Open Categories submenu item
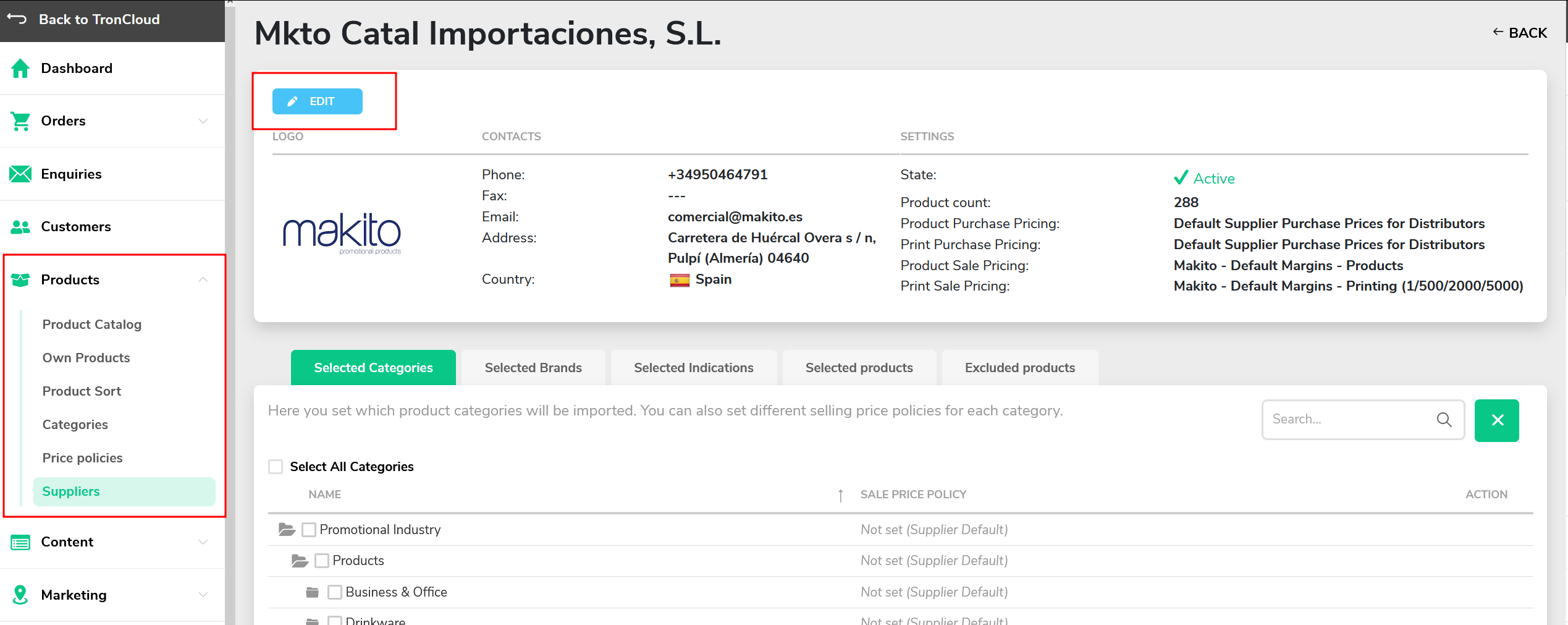Image resolution: width=1568 pixels, height=625 pixels. 75,425
